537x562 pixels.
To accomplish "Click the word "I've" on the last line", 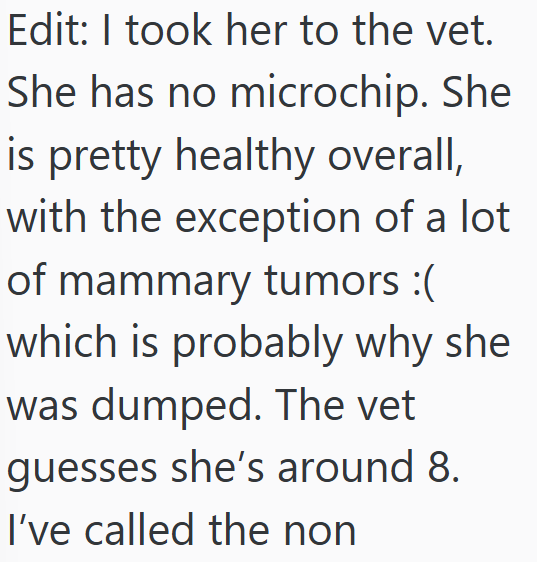I will 39,530.
